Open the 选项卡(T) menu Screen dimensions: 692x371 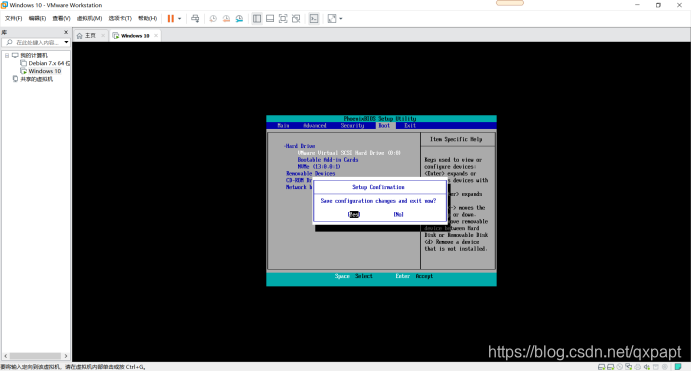(x=120, y=19)
